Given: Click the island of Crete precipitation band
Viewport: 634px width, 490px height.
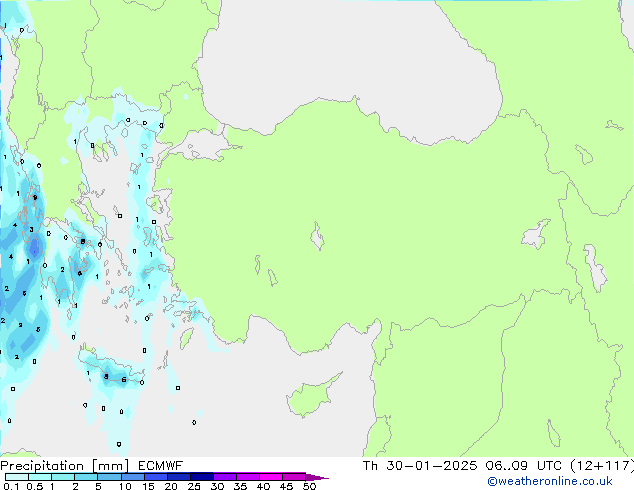Looking at the screenshot, I should 112,377.
